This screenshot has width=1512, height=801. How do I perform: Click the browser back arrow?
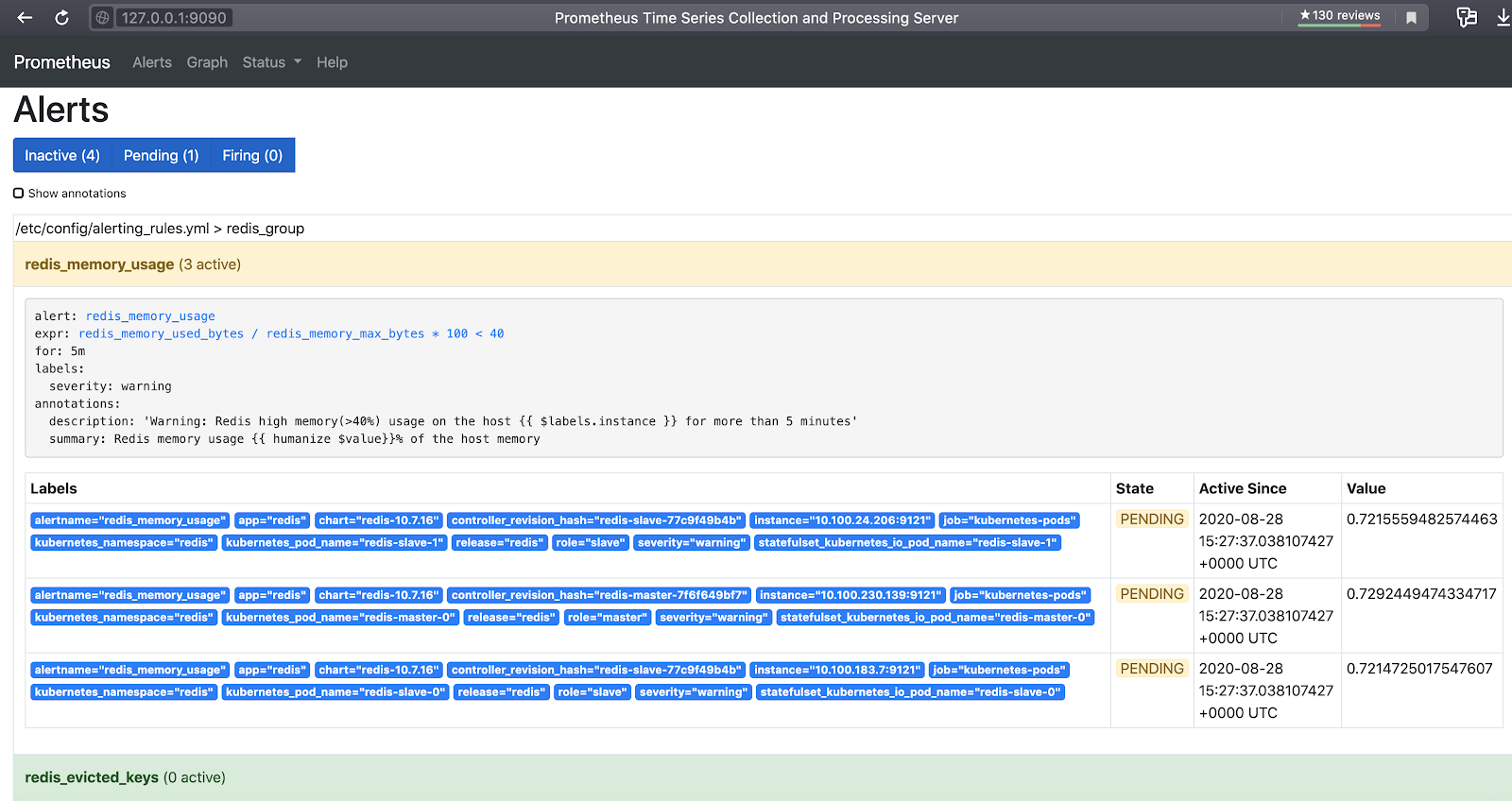coord(25,18)
